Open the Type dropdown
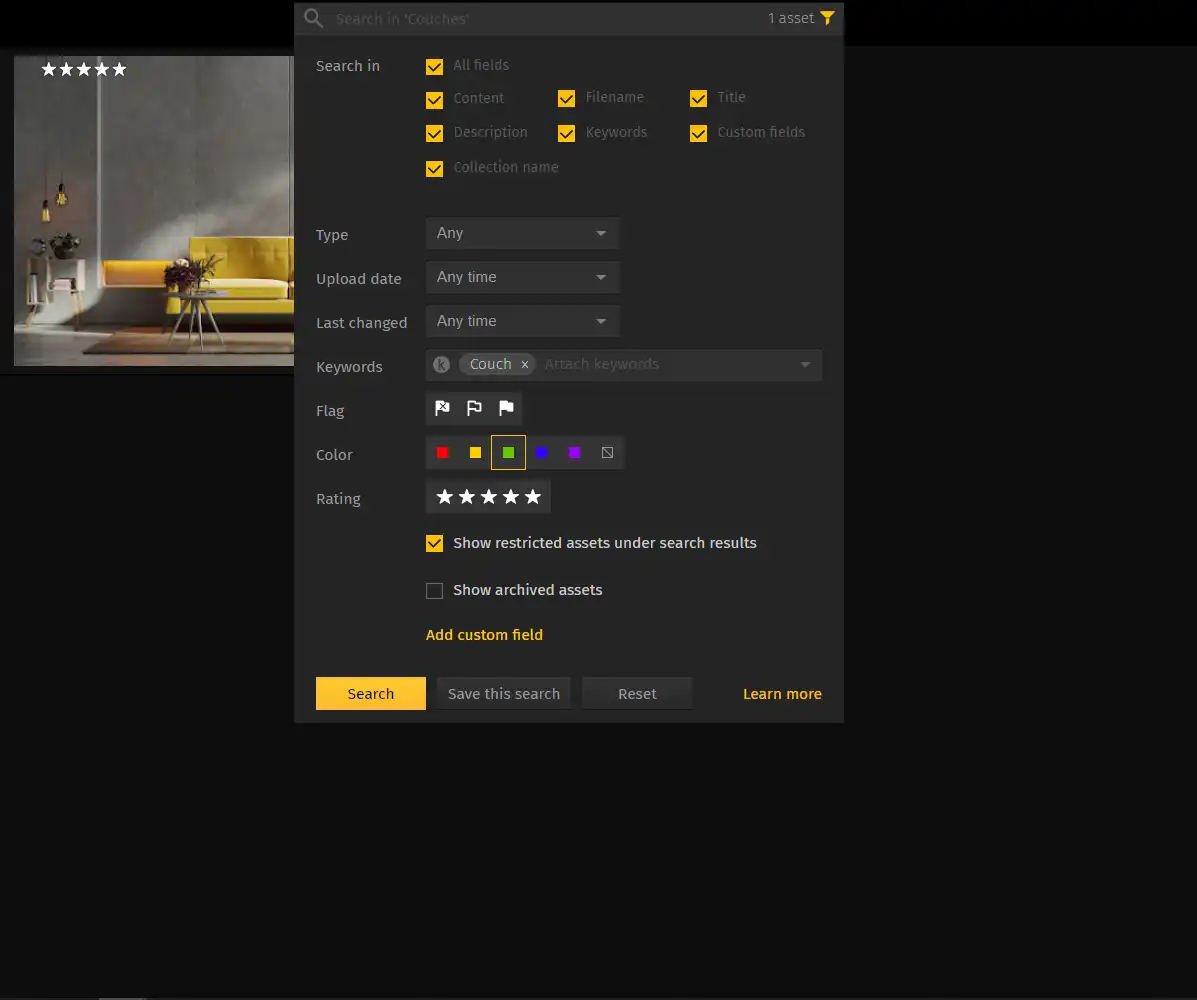 click(522, 233)
